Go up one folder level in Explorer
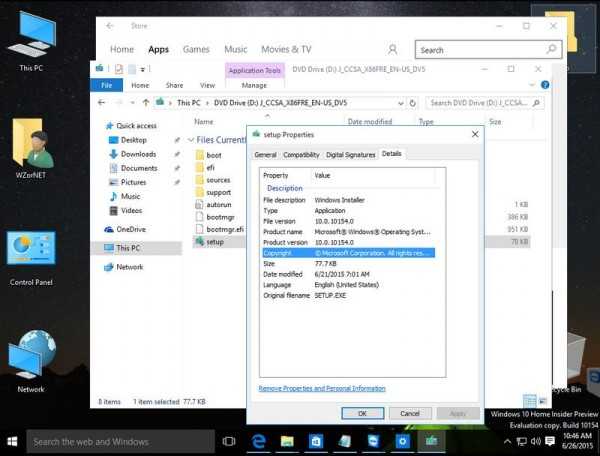Viewport: 600px width, 456px height. click(x=145, y=103)
